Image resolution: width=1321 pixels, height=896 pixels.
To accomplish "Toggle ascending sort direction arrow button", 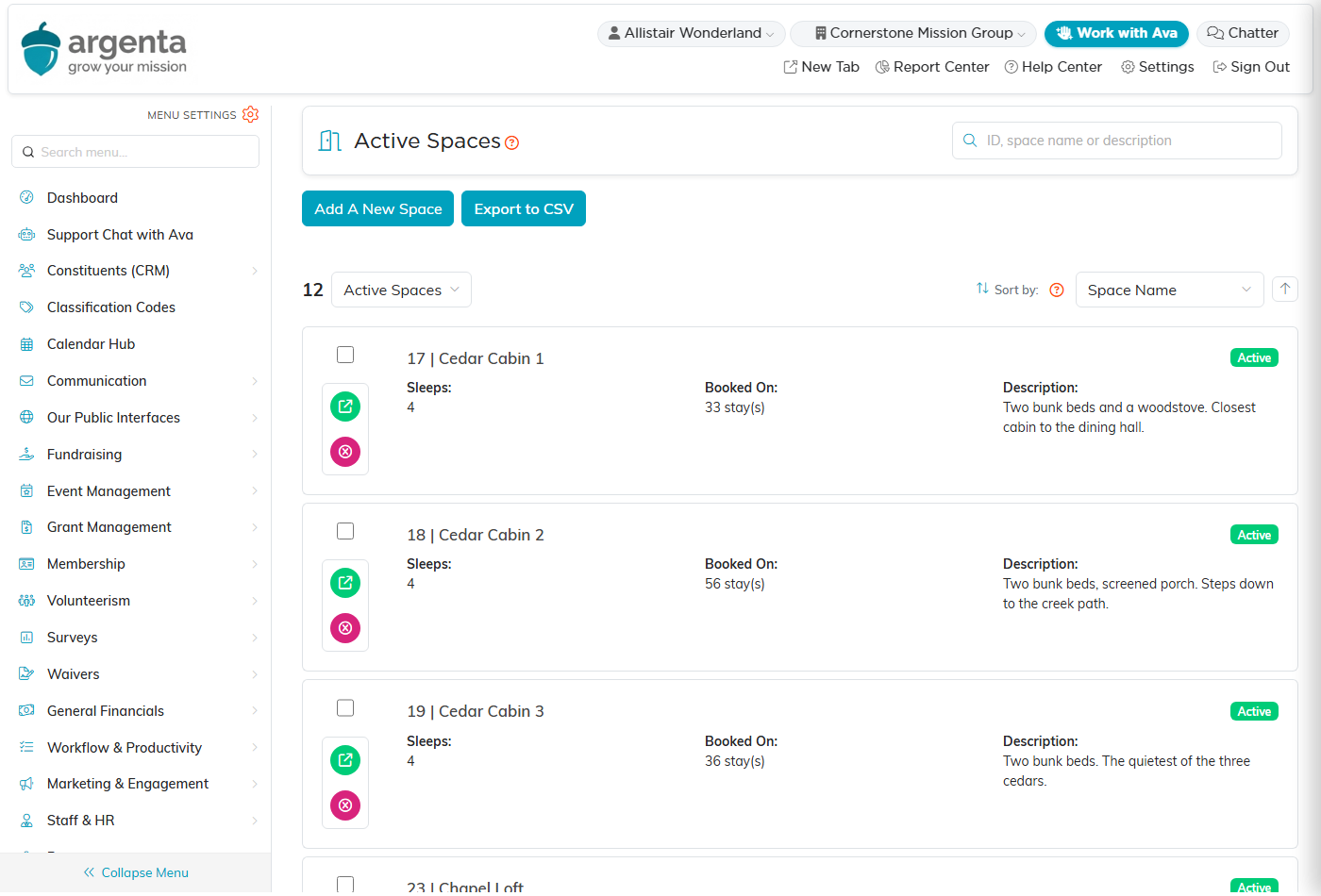I will [1285, 290].
